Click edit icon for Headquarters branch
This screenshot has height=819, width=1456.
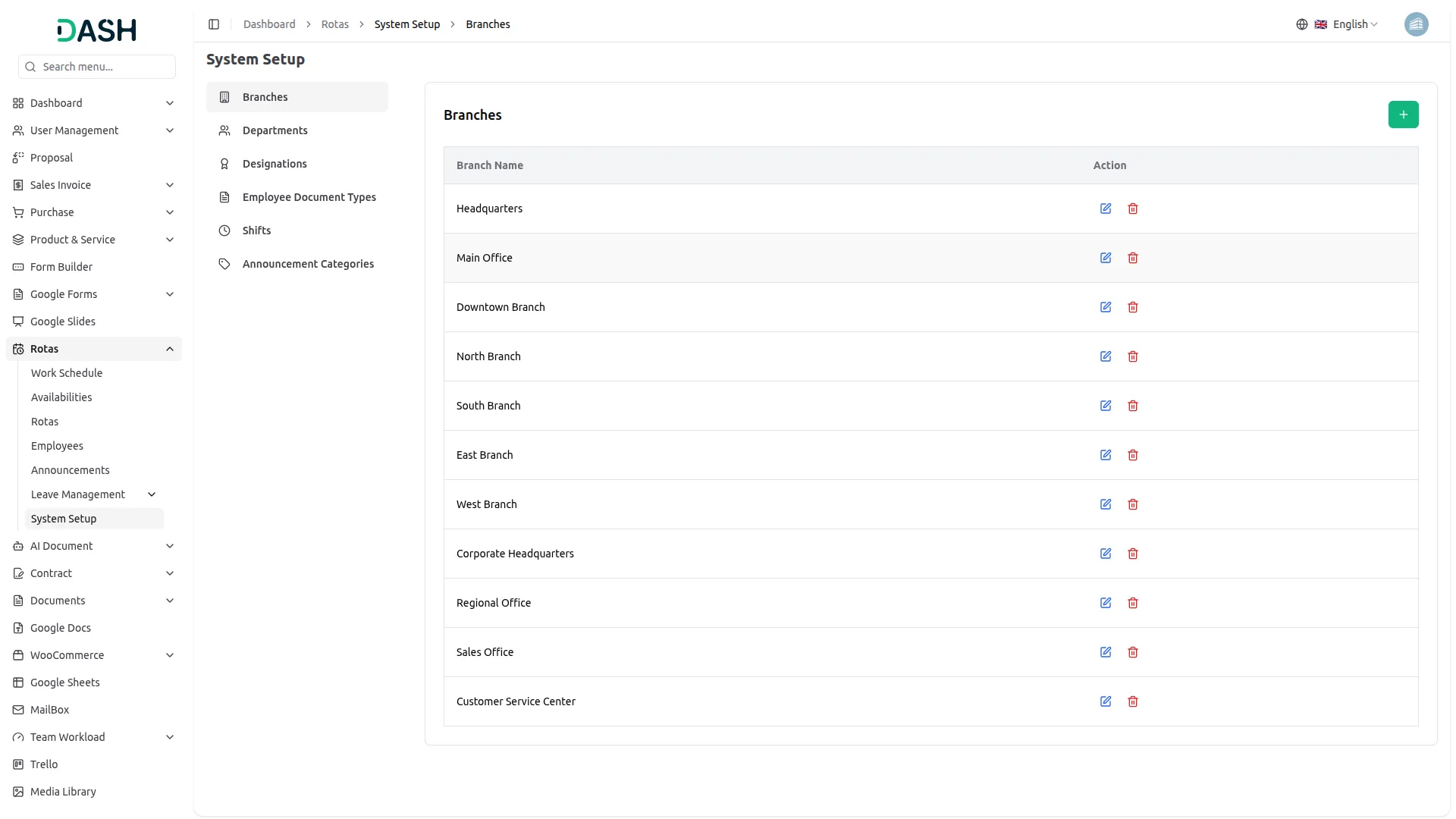[x=1106, y=209]
